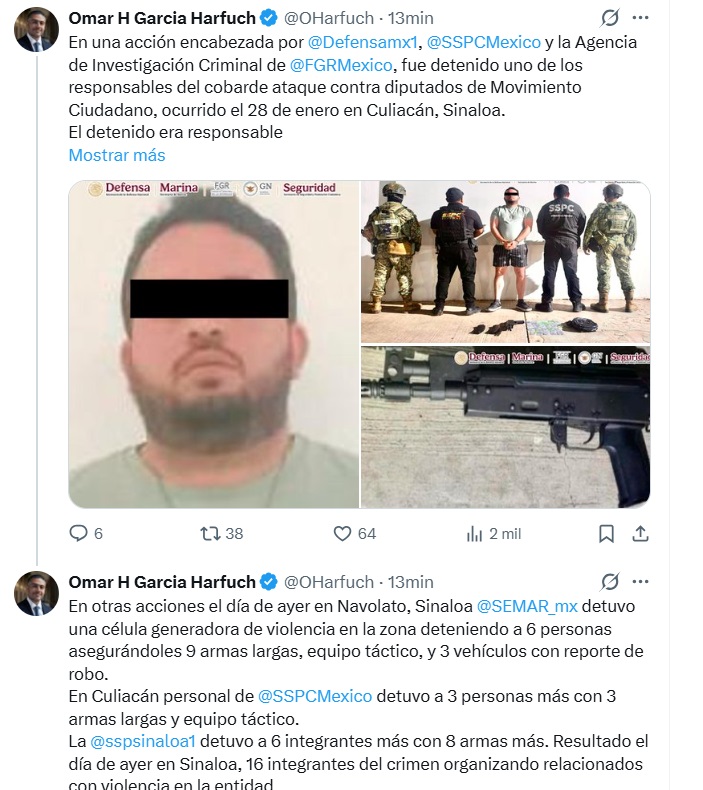Like the first tweet with 64 likes
This screenshot has height=790, width=703.
(x=342, y=534)
